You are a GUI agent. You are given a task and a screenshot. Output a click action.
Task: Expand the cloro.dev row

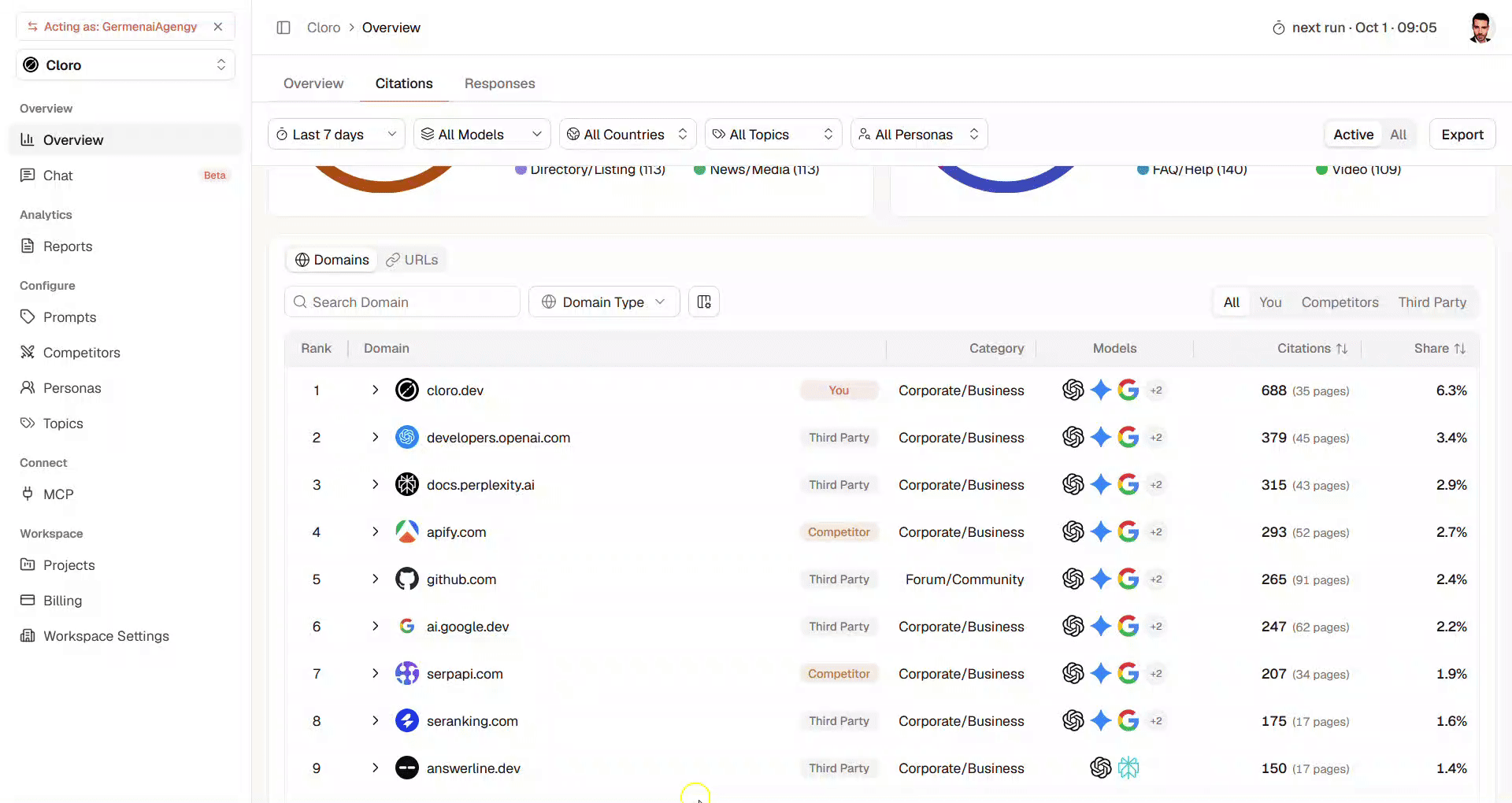(375, 390)
